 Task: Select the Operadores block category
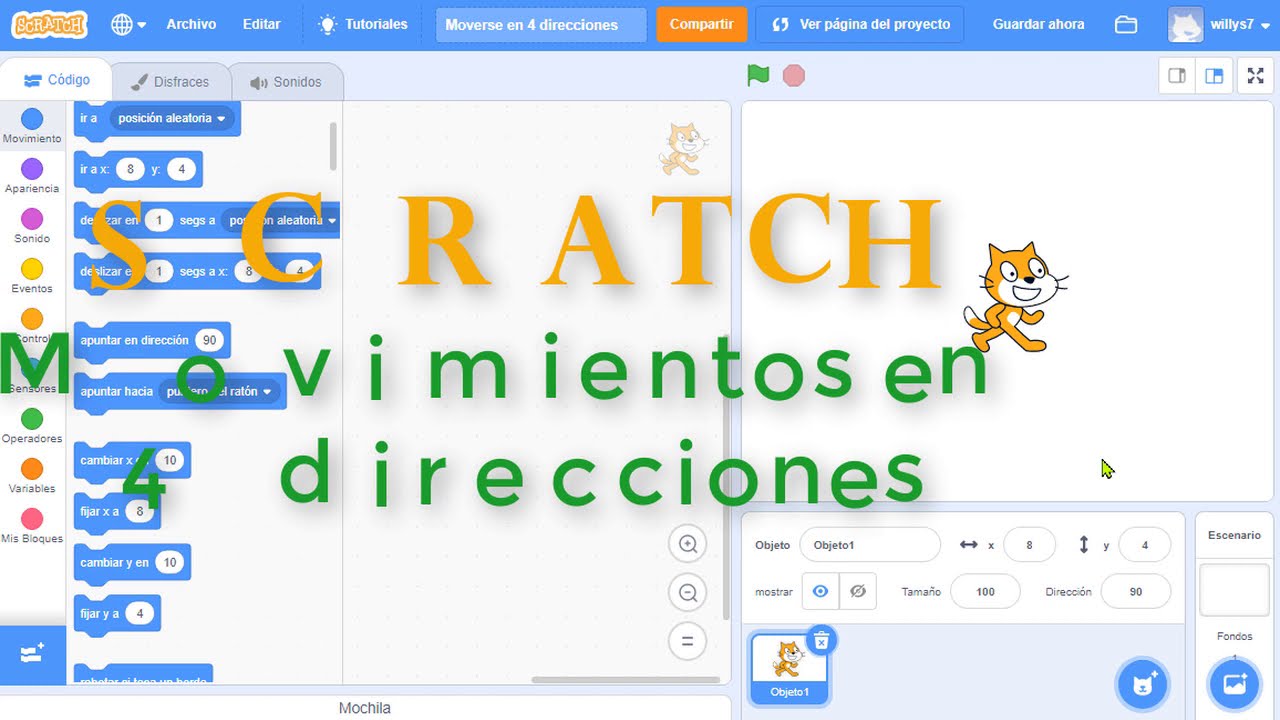32,427
